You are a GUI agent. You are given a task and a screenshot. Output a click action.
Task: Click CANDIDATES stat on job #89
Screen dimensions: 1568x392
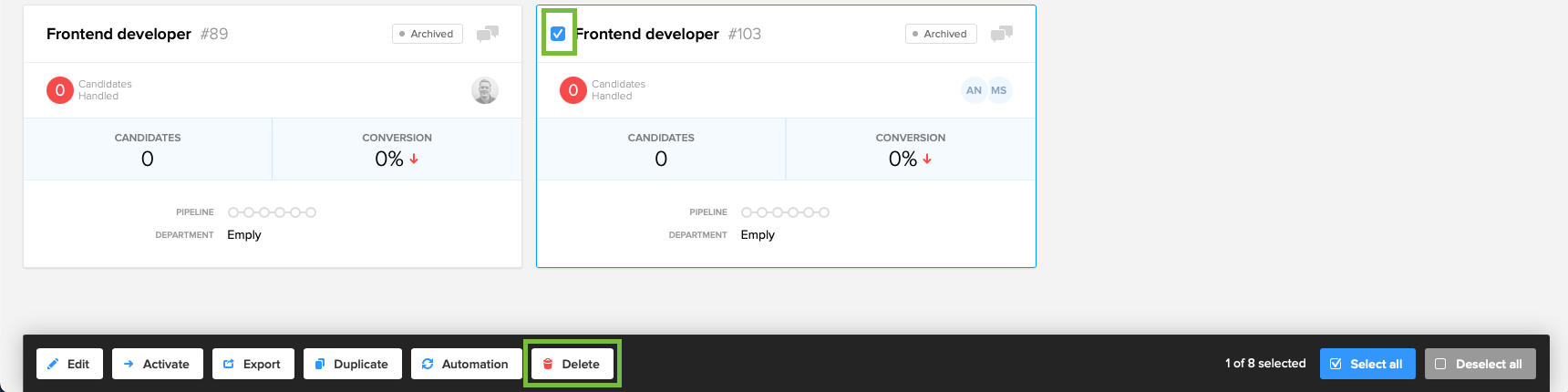[148, 150]
